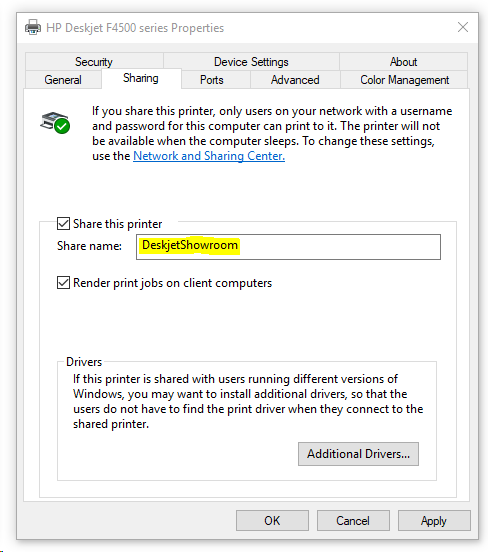Click the Share name input field
Image resolution: width=488 pixels, height=552 pixels.
(288, 247)
